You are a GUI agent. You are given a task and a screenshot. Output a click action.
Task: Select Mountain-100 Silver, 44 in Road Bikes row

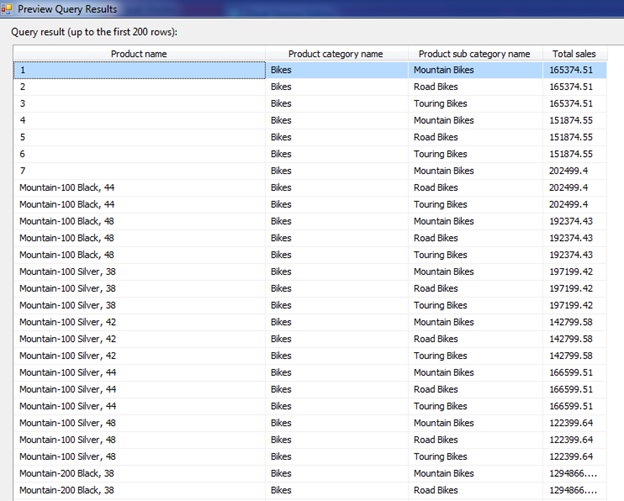[139, 389]
